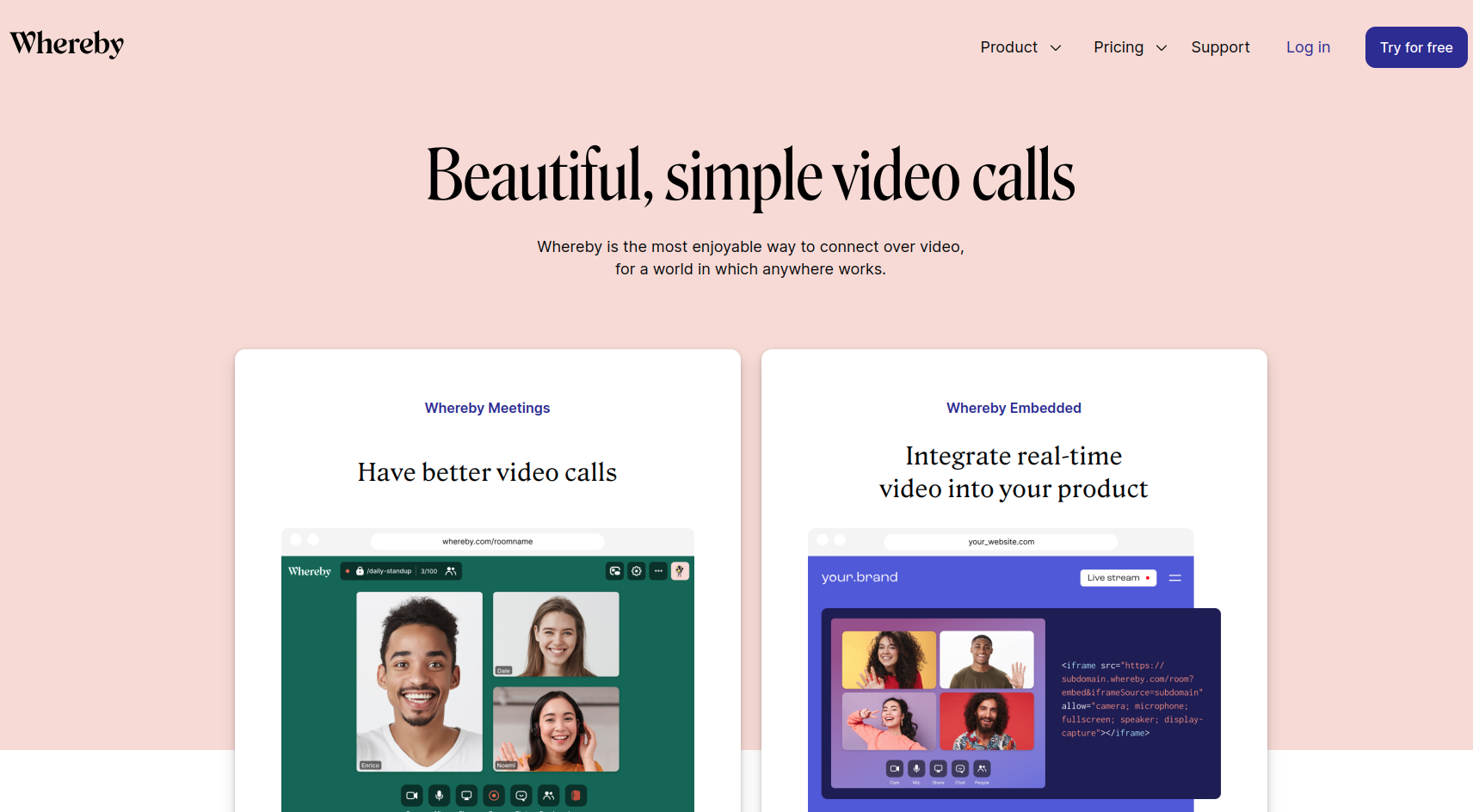Viewport: 1473px width, 812px height.
Task: Click the whereby.com/roomname address bar
Action: (x=487, y=542)
